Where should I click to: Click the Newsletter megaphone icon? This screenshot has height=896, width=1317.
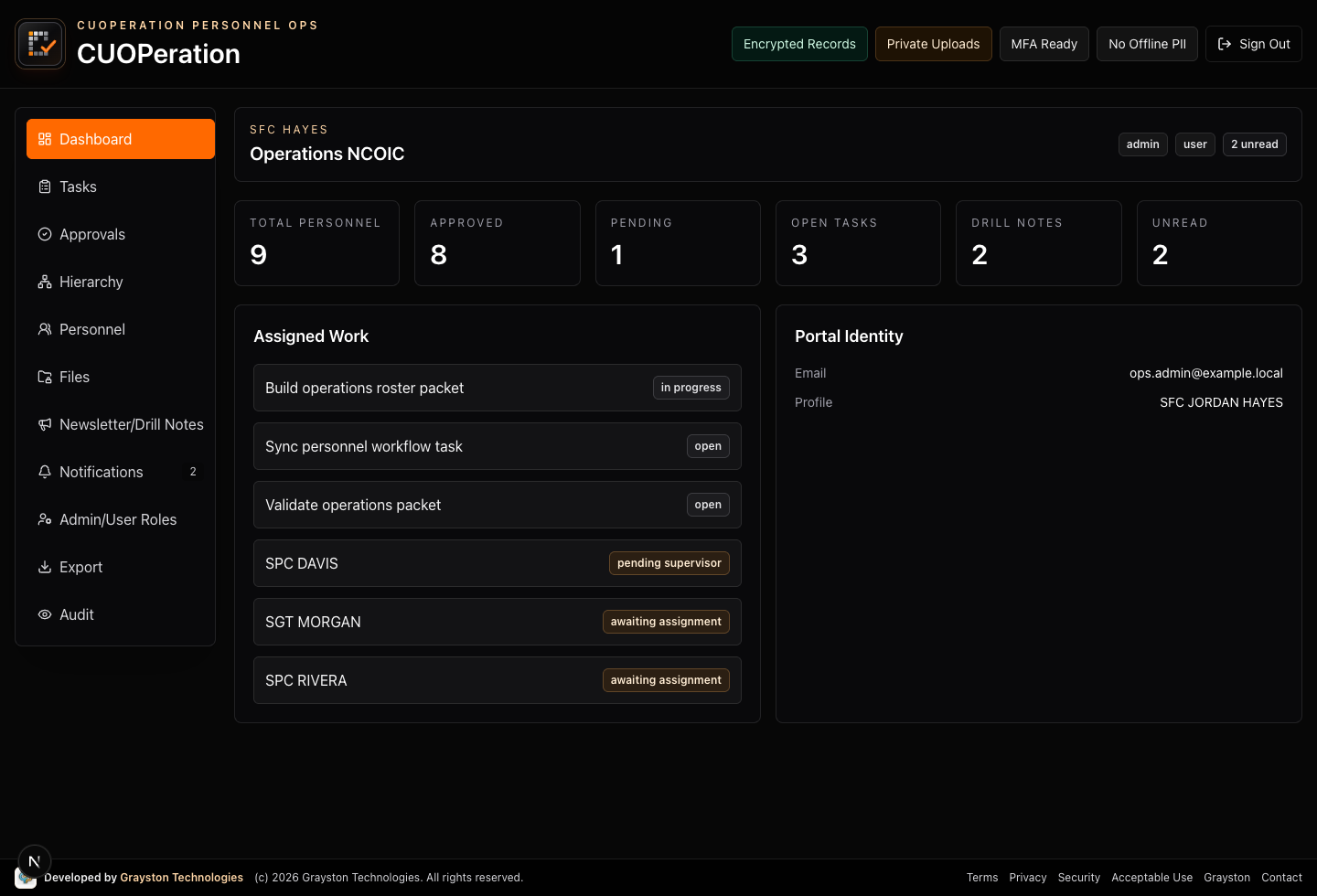(x=45, y=424)
